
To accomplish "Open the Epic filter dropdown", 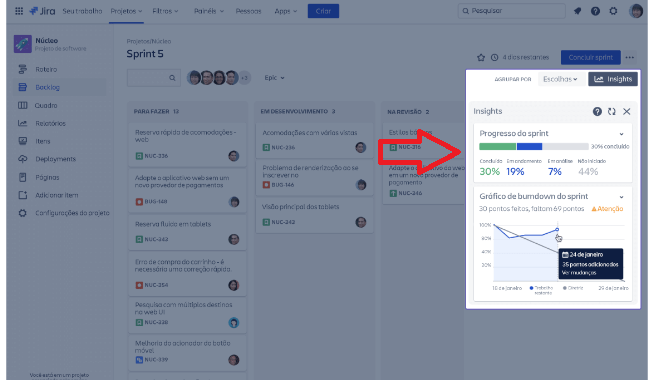I will (274, 78).
